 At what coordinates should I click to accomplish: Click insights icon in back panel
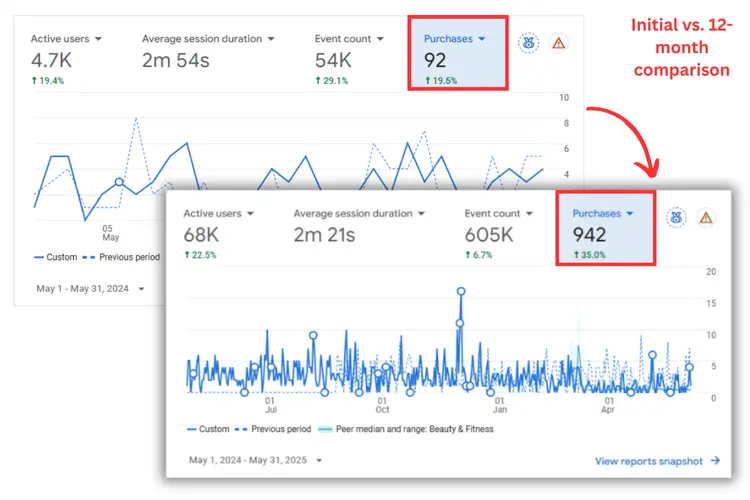click(x=529, y=43)
